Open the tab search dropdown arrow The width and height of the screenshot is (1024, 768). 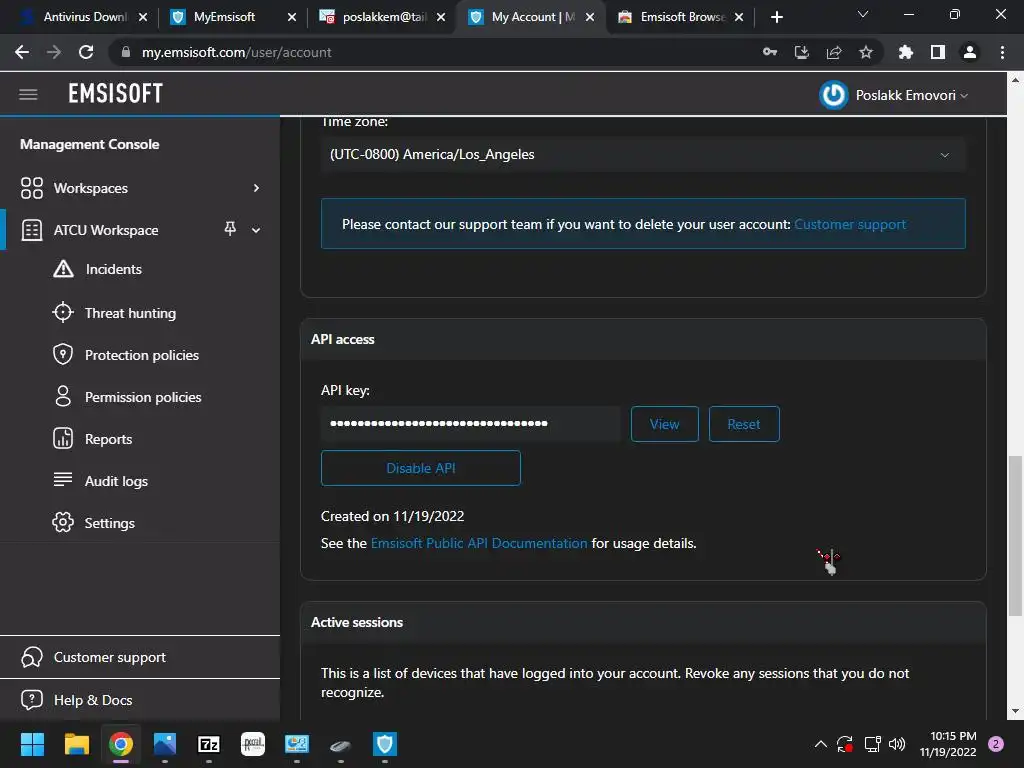pyautogui.click(x=863, y=14)
